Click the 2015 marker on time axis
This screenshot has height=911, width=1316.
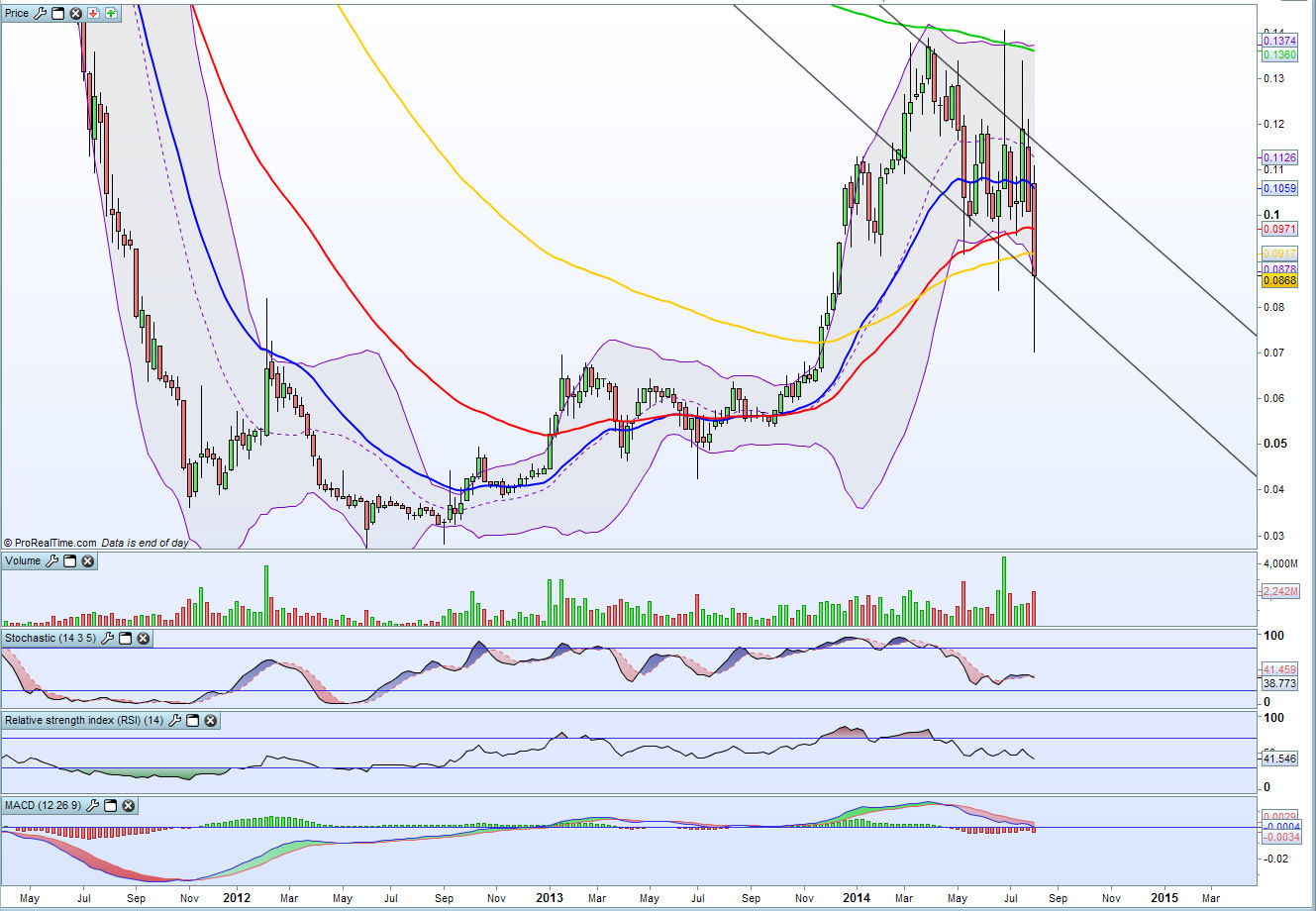tap(1164, 898)
